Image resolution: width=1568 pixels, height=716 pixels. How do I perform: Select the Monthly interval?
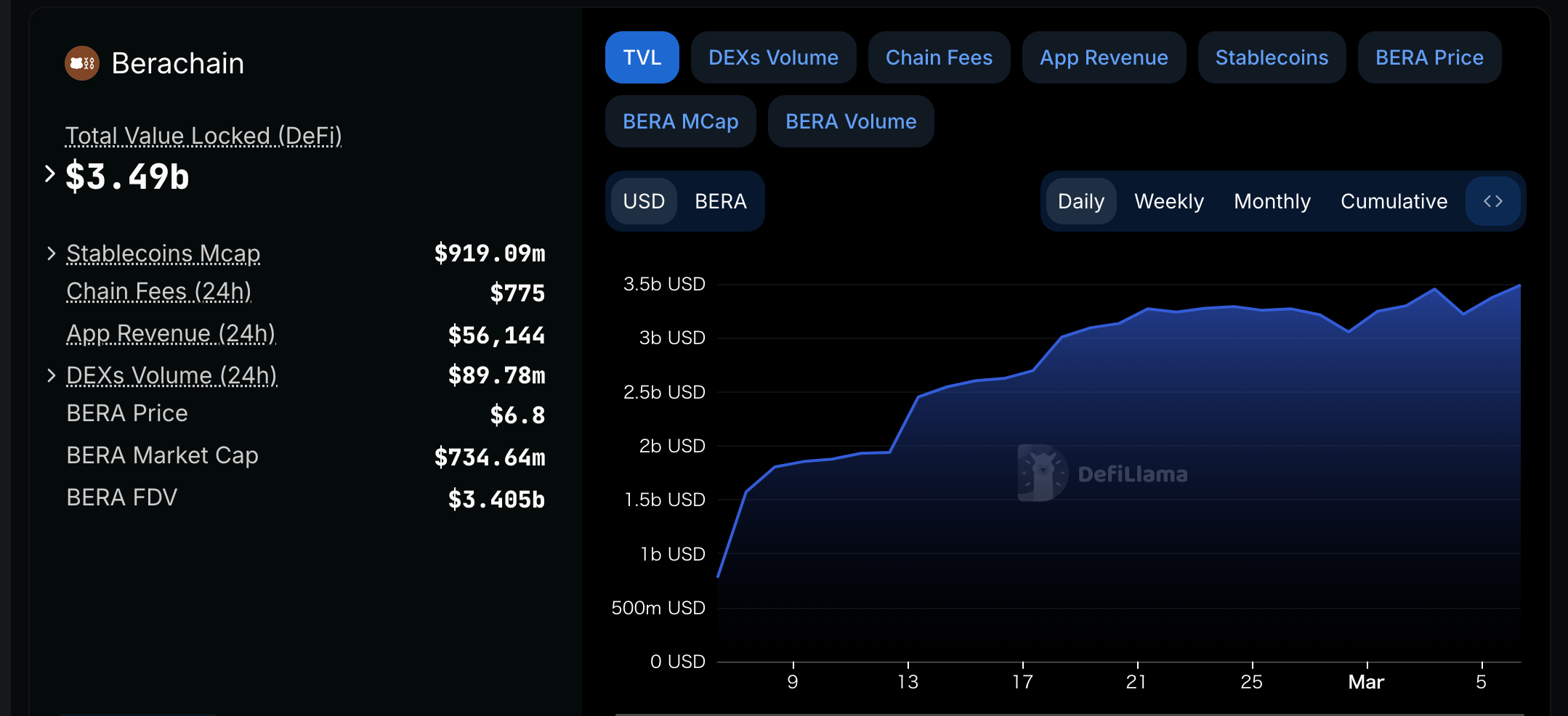pyautogui.click(x=1272, y=201)
